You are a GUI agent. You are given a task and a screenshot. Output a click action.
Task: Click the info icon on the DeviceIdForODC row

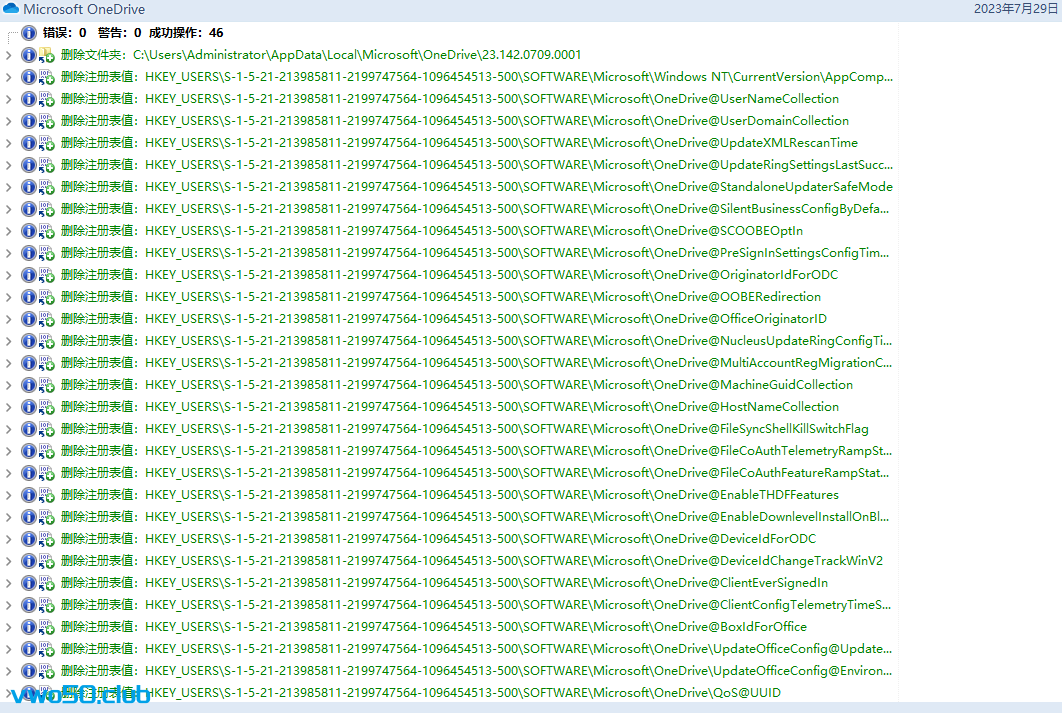tap(29, 539)
